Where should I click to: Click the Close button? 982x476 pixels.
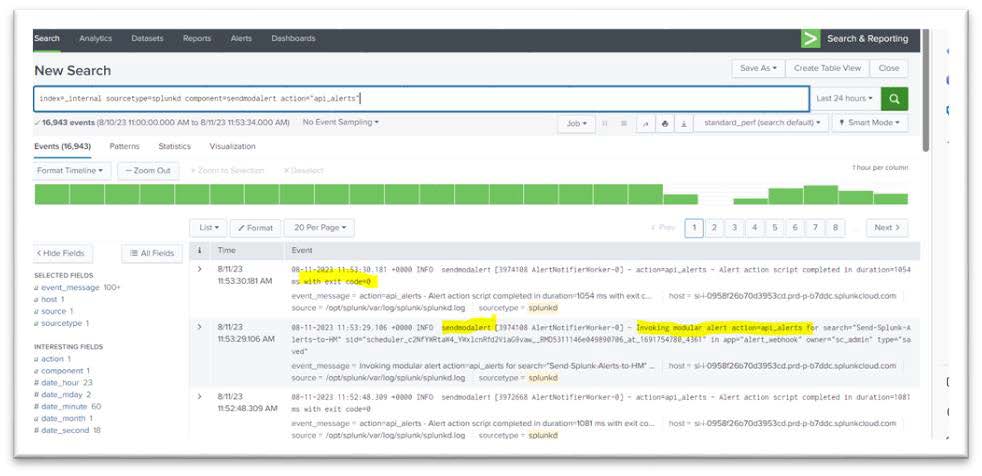(x=889, y=68)
